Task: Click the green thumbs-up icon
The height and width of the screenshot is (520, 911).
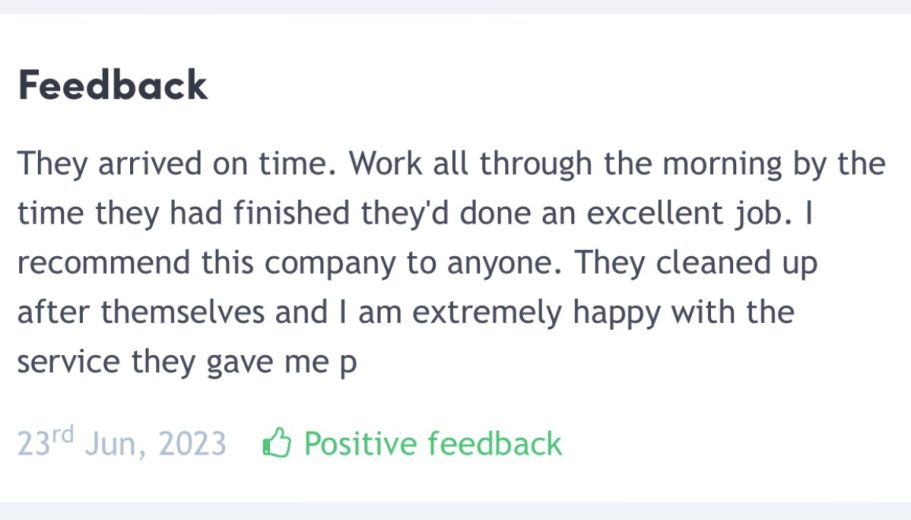Action: tap(277, 443)
